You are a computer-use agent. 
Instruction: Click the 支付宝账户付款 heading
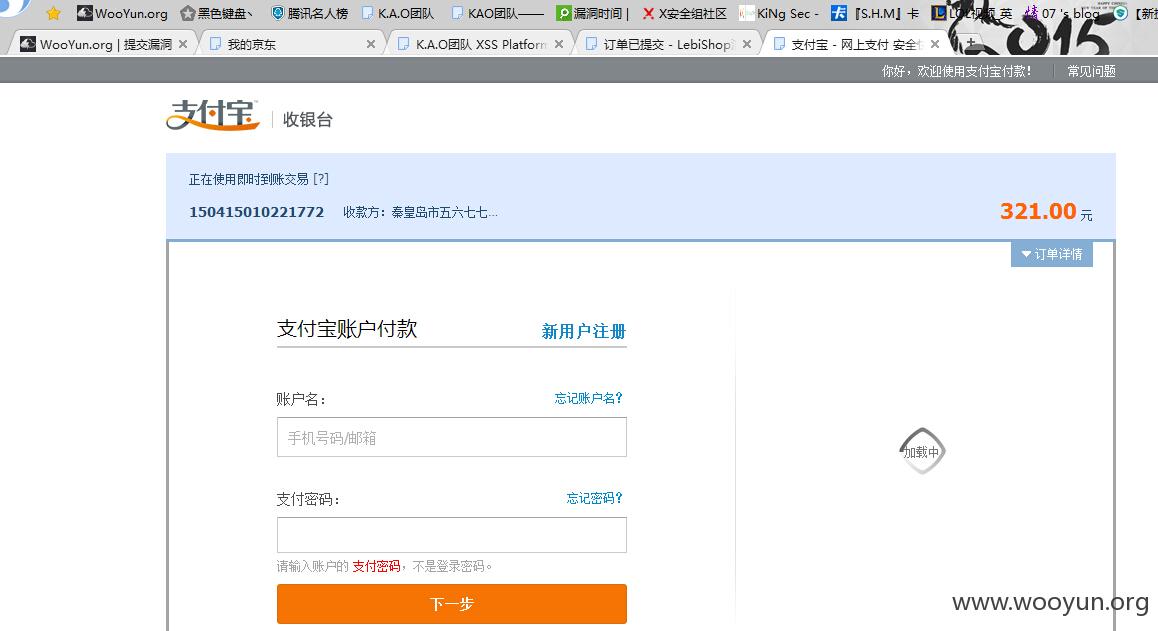347,329
